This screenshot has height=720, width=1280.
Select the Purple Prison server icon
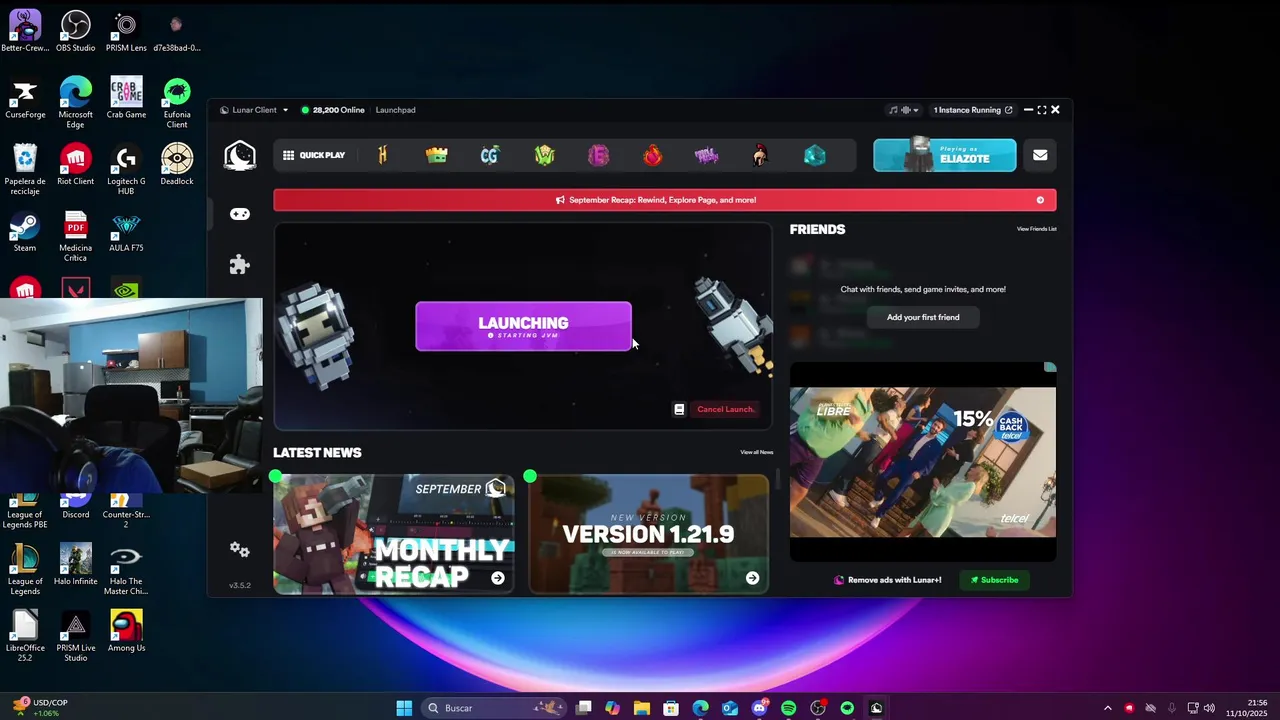[x=706, y=155]
